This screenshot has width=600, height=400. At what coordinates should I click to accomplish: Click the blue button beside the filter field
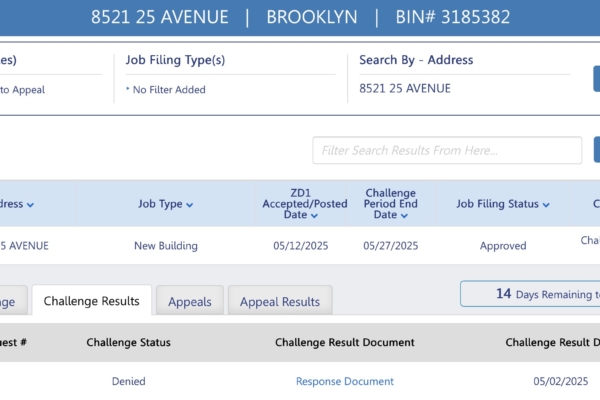click(x=596, y=150)
